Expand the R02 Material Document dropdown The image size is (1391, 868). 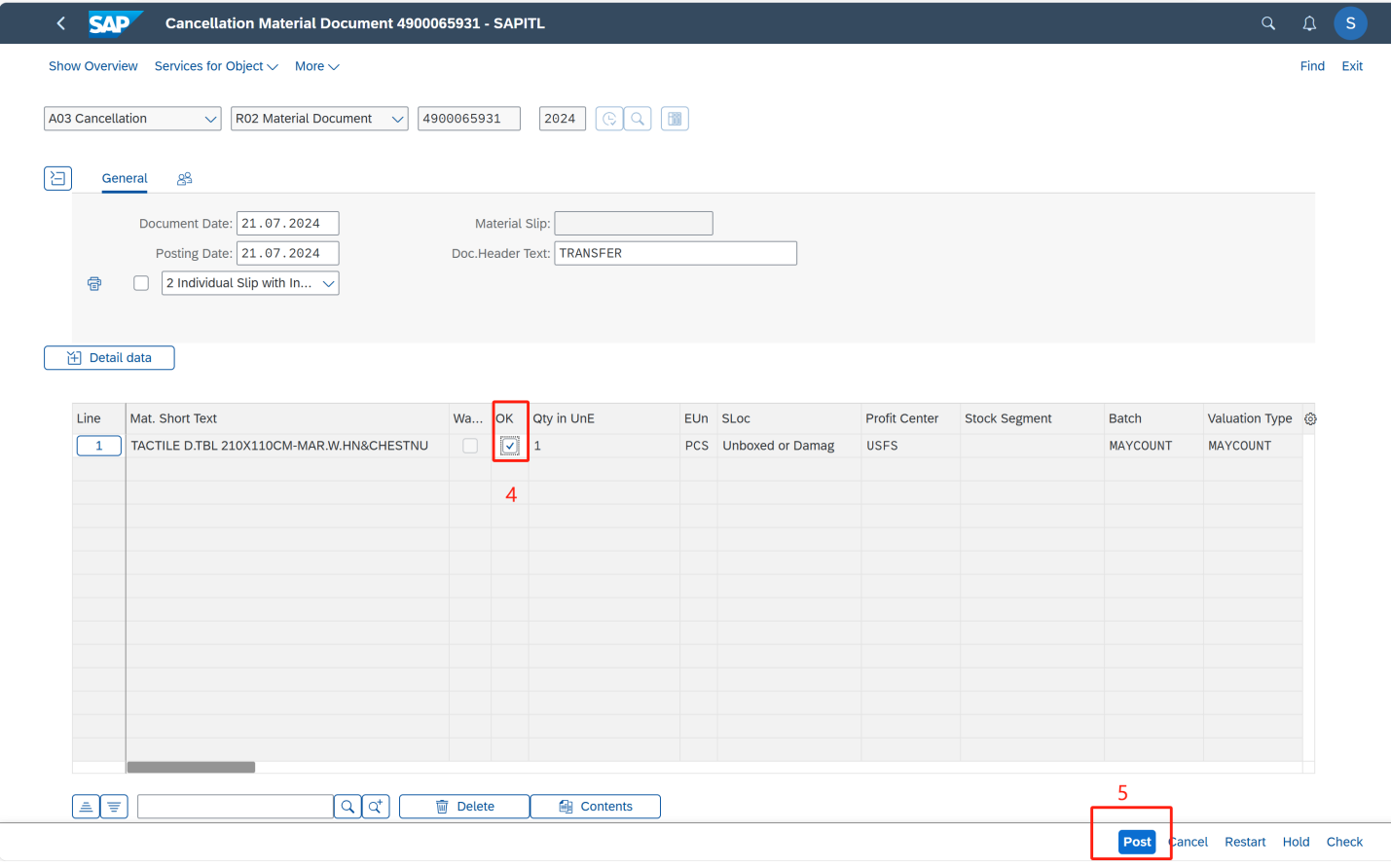397,119
